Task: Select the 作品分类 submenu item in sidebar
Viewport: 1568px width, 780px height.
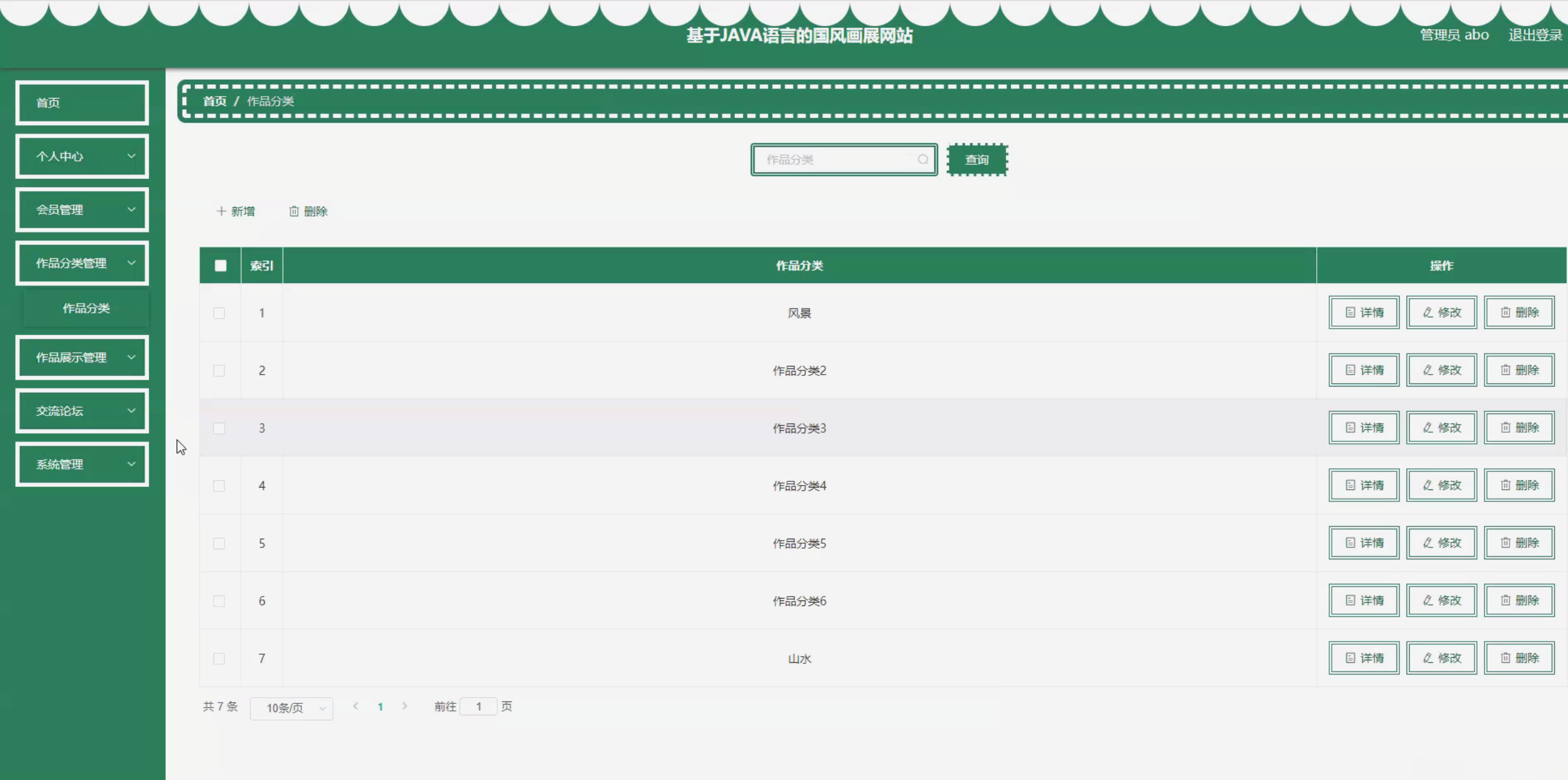Action: click(x=86, y=308)
